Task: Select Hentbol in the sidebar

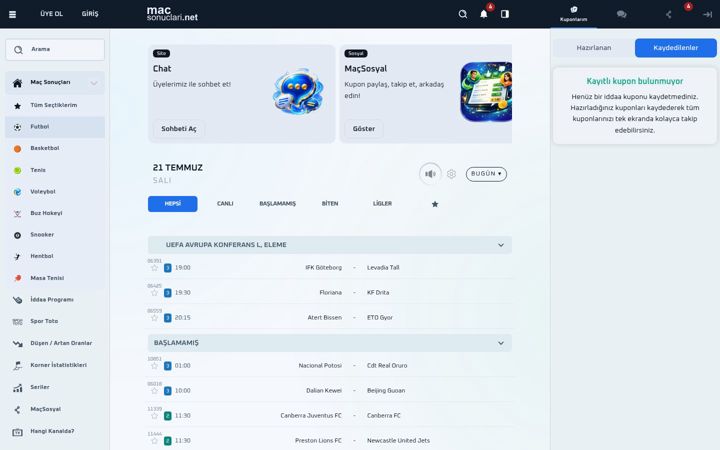Action: coord(55,257)
